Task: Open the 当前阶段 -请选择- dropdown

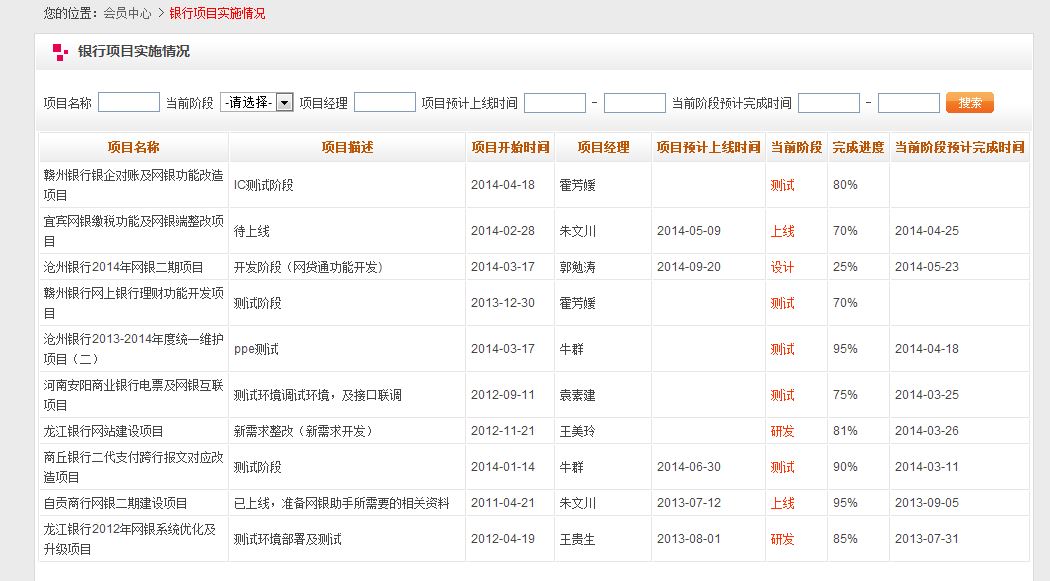Action: pos(256,102)
